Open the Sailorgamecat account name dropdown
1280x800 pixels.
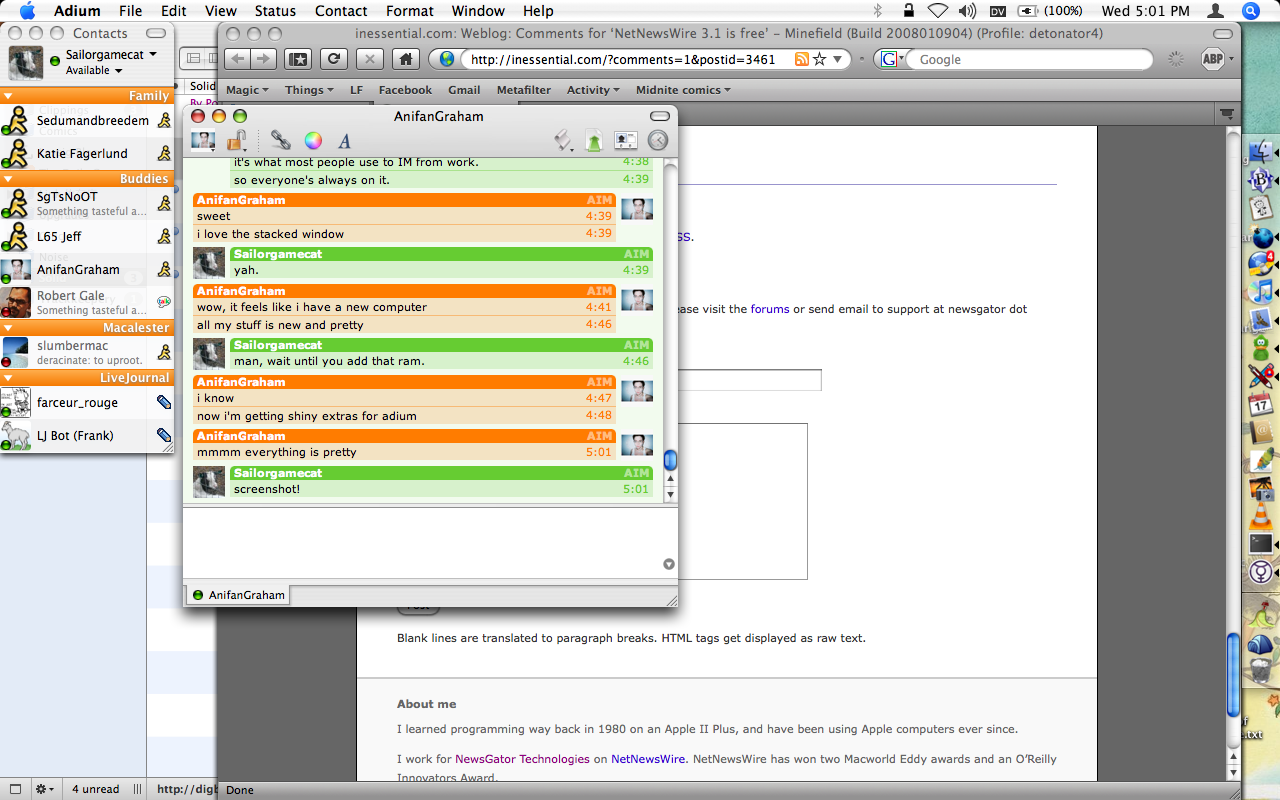[111, 55]
